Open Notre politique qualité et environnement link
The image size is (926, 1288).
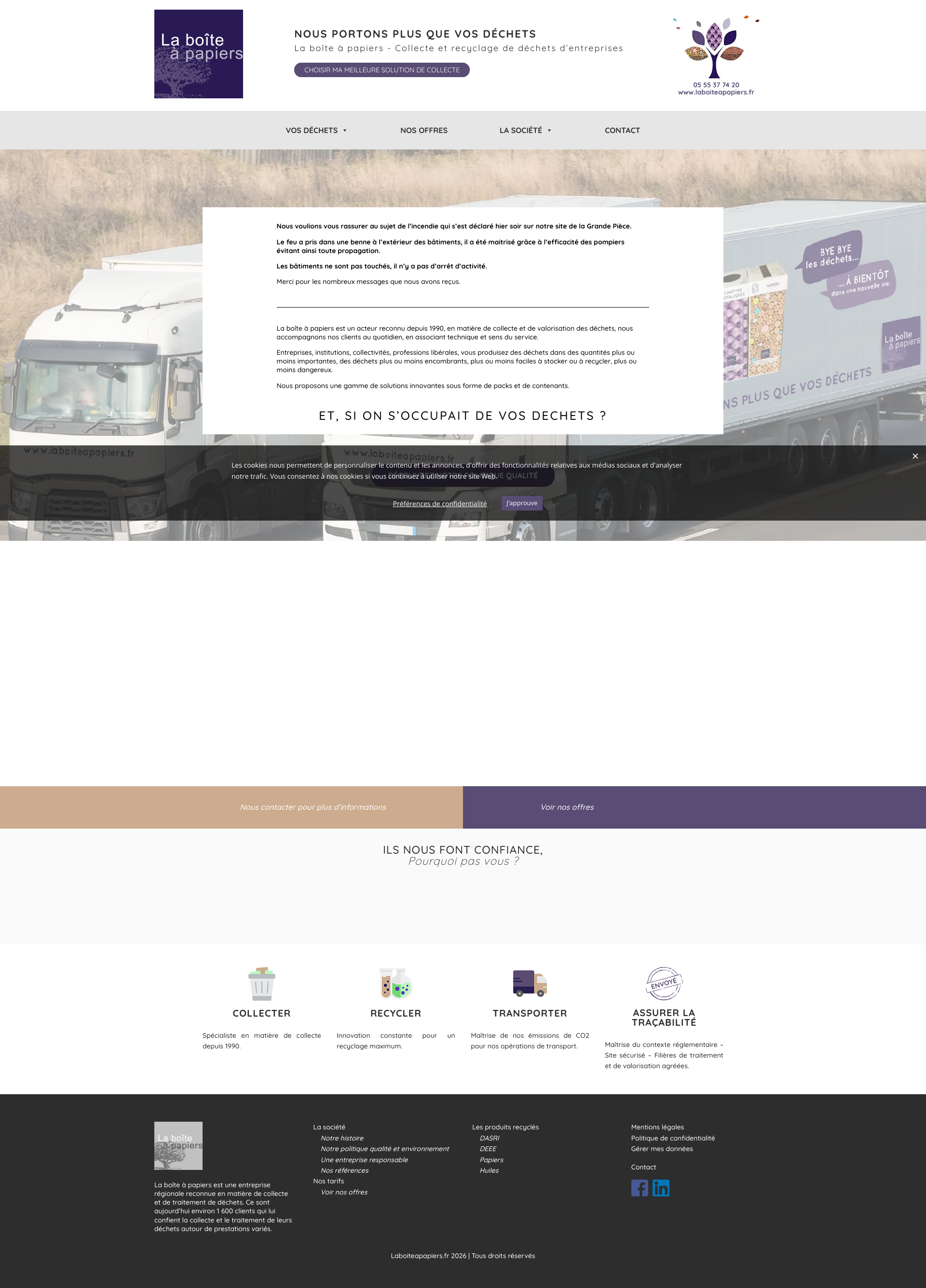384,1149
